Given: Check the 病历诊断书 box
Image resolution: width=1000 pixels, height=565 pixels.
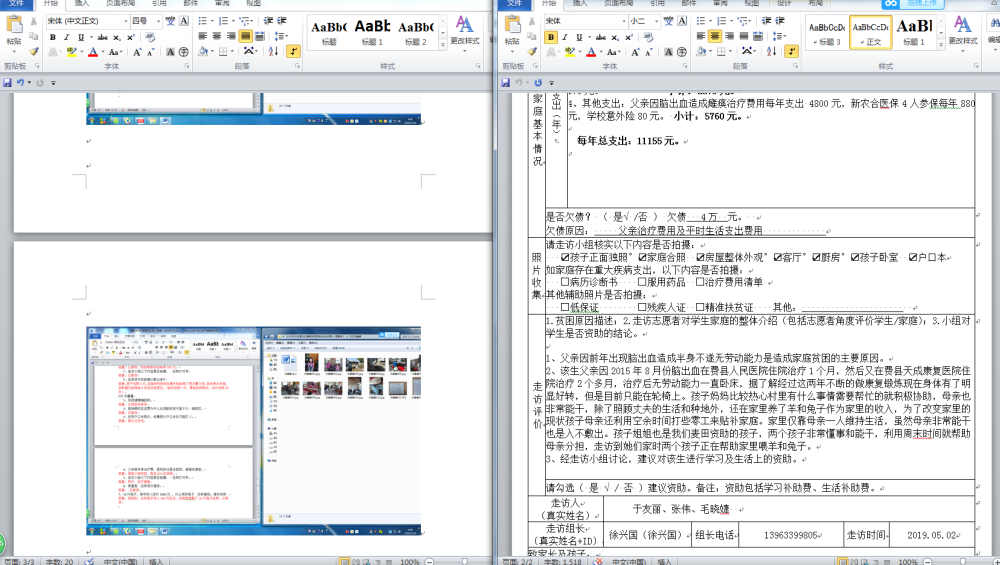Looking at the screenshot, I should tap(565, 282).
